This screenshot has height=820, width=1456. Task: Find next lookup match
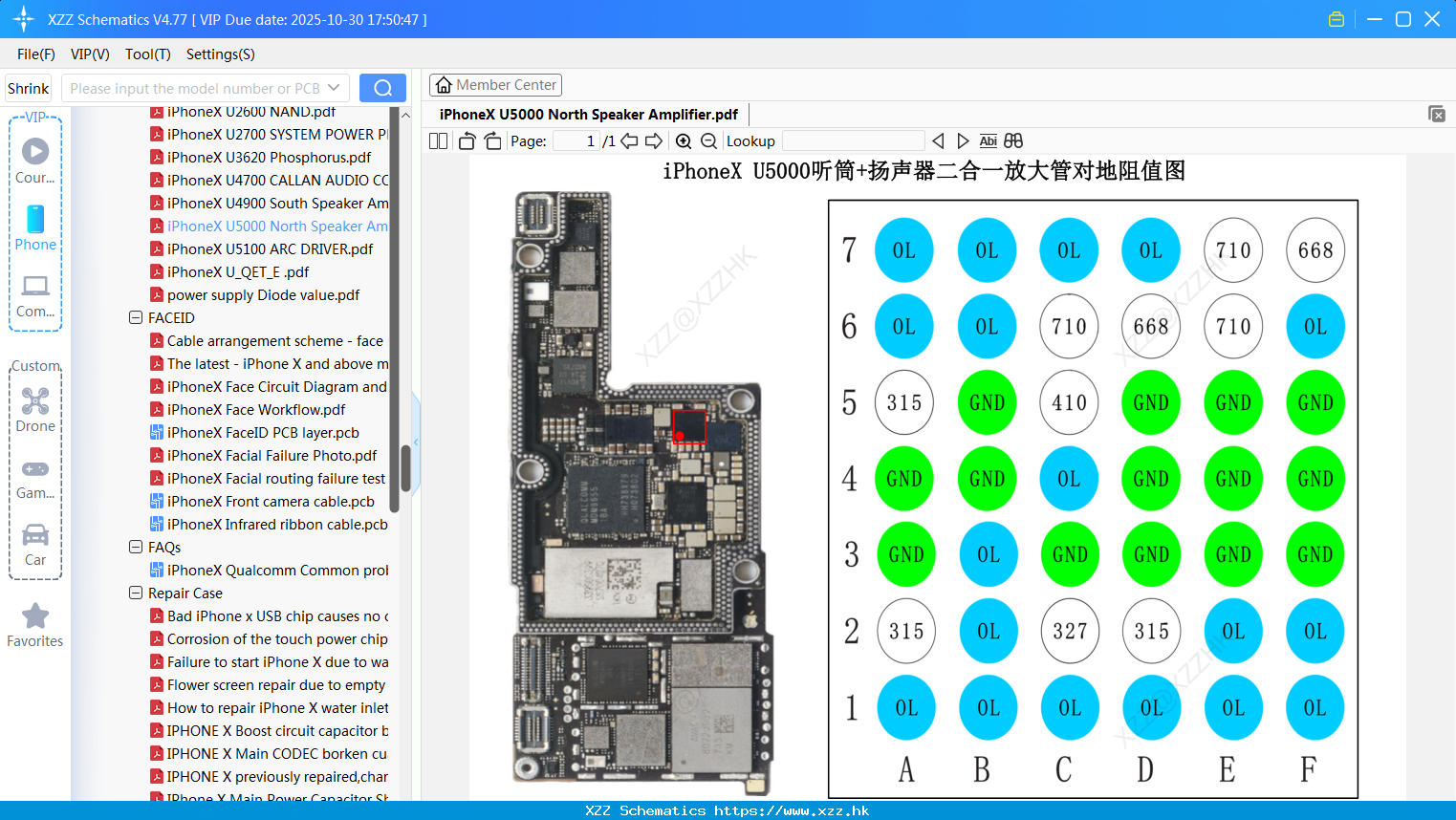tap(963, 141)
